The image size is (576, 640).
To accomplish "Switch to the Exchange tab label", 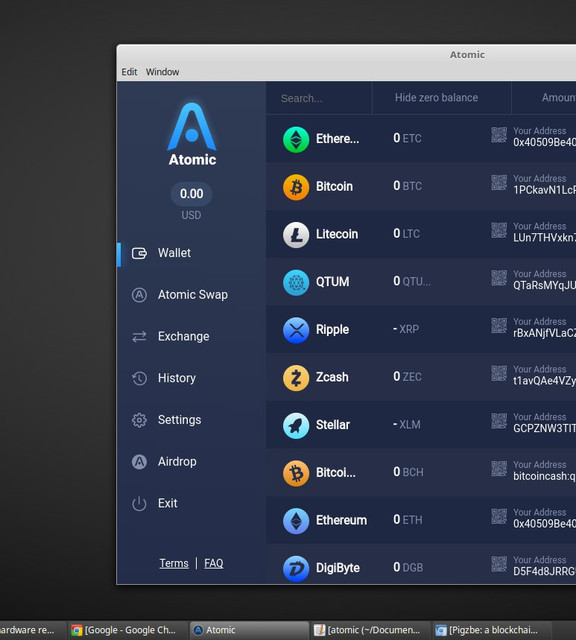I will point(184,336).
